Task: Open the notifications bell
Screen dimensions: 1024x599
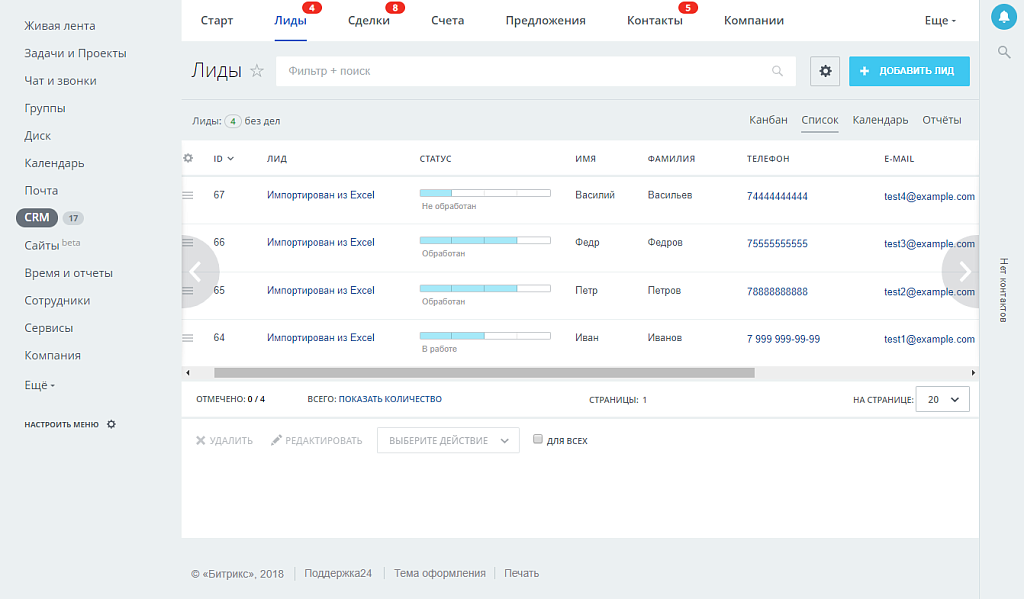Action: [1003, 16]
